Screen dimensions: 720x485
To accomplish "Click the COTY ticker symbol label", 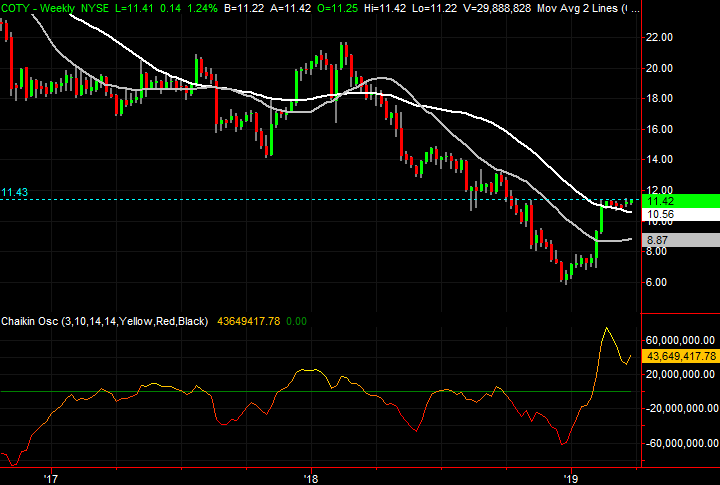I will 17,9.
